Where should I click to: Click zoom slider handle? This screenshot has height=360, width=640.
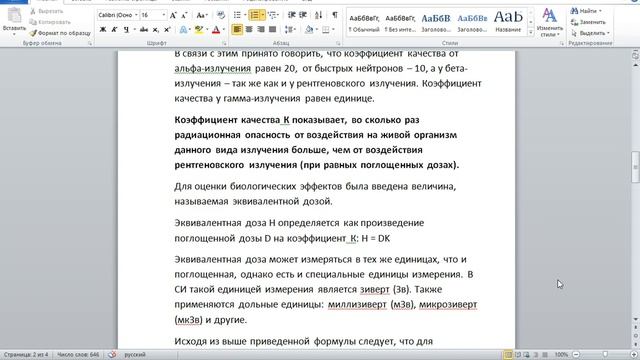pos(605,355)
